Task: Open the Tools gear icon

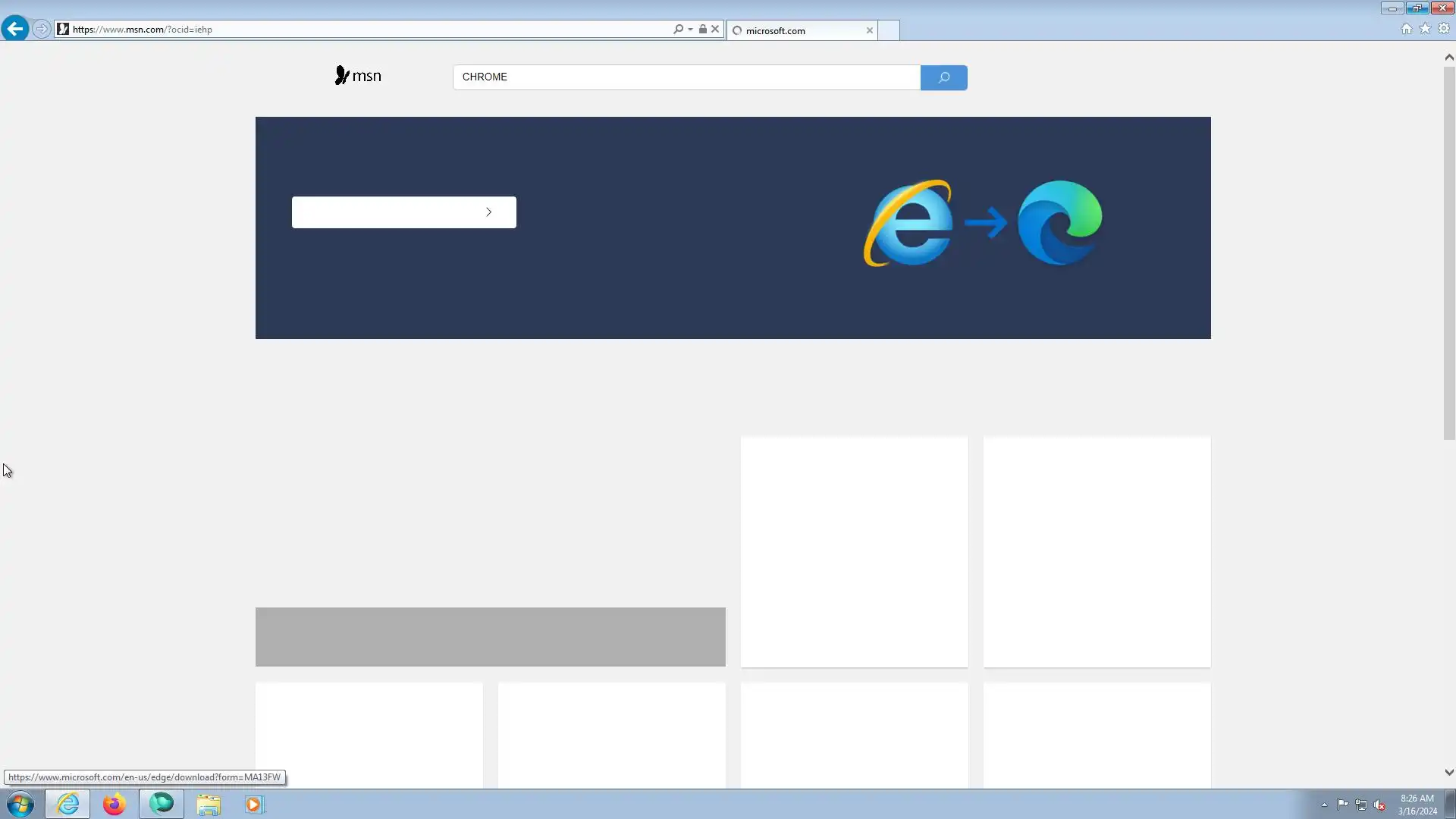Action: pyautogui.click(x=1444, y=29)
